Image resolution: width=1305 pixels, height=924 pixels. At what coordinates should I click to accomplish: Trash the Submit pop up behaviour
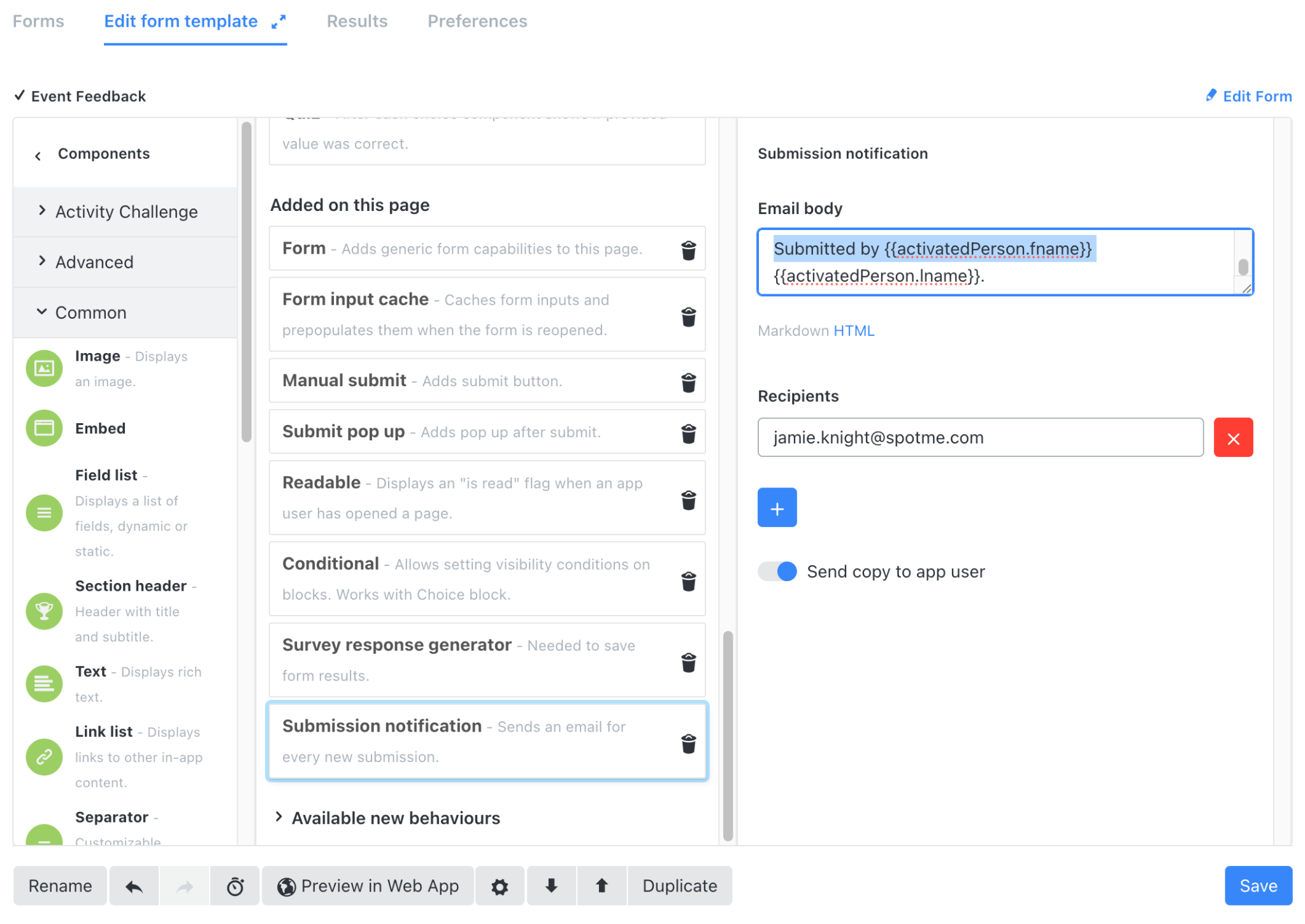[688, 433]
